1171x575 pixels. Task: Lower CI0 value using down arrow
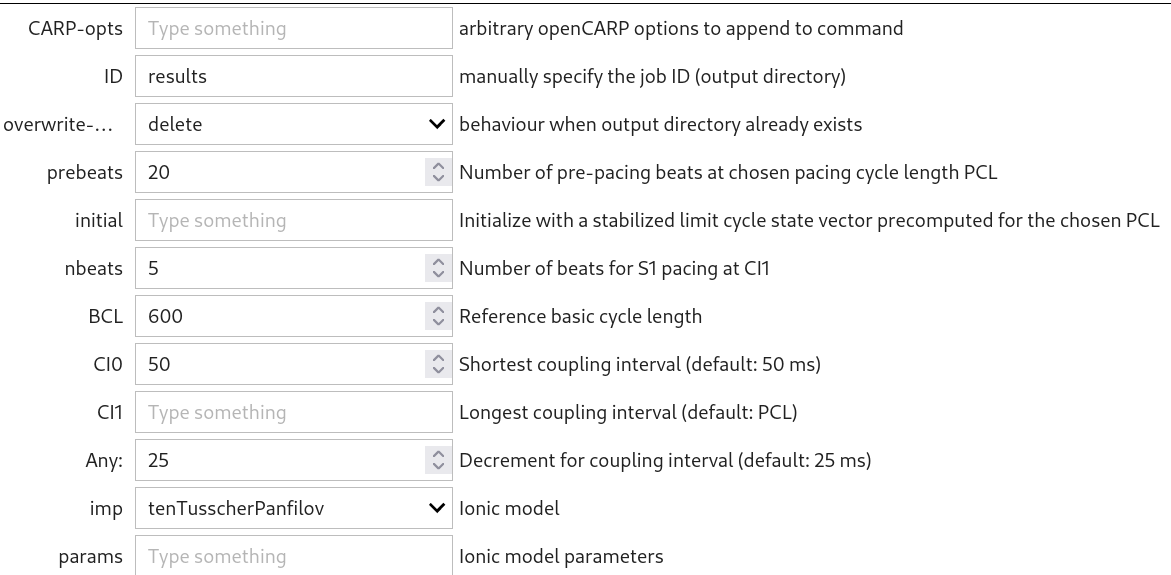(438, 371)
